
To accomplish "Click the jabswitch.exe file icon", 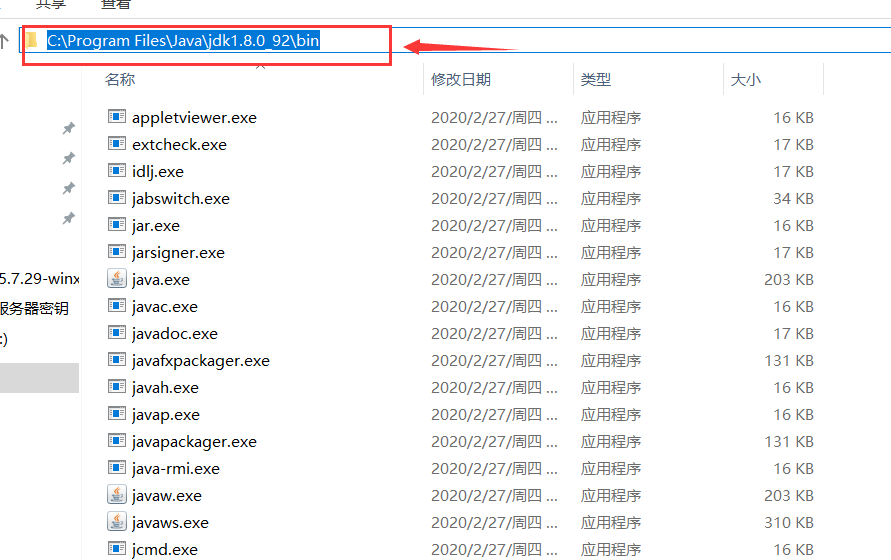I will click(x=116, y=197).
